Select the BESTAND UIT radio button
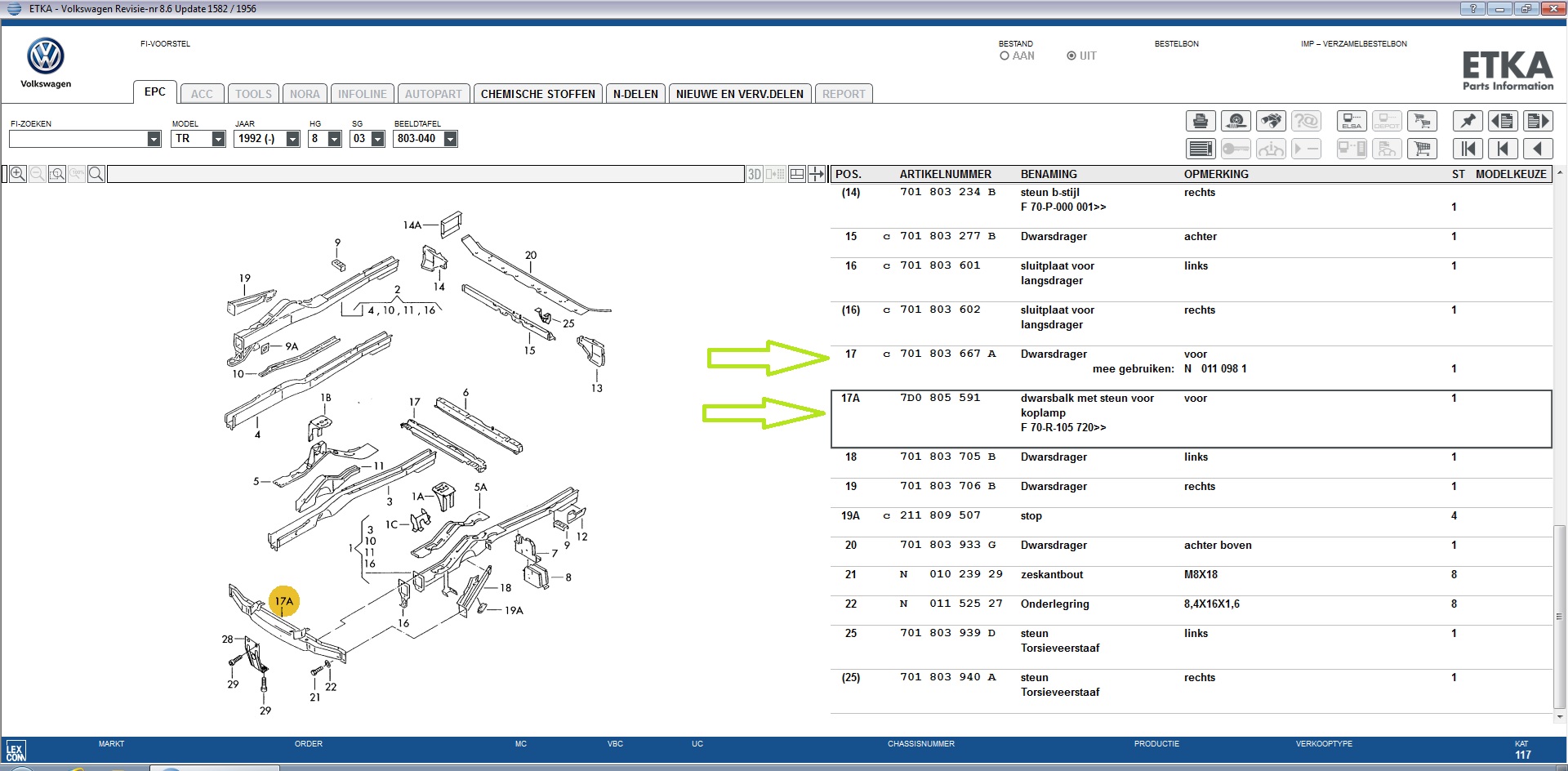Image resolution: width=1568 pixels, height=771 pixels. pos(1071,56)
